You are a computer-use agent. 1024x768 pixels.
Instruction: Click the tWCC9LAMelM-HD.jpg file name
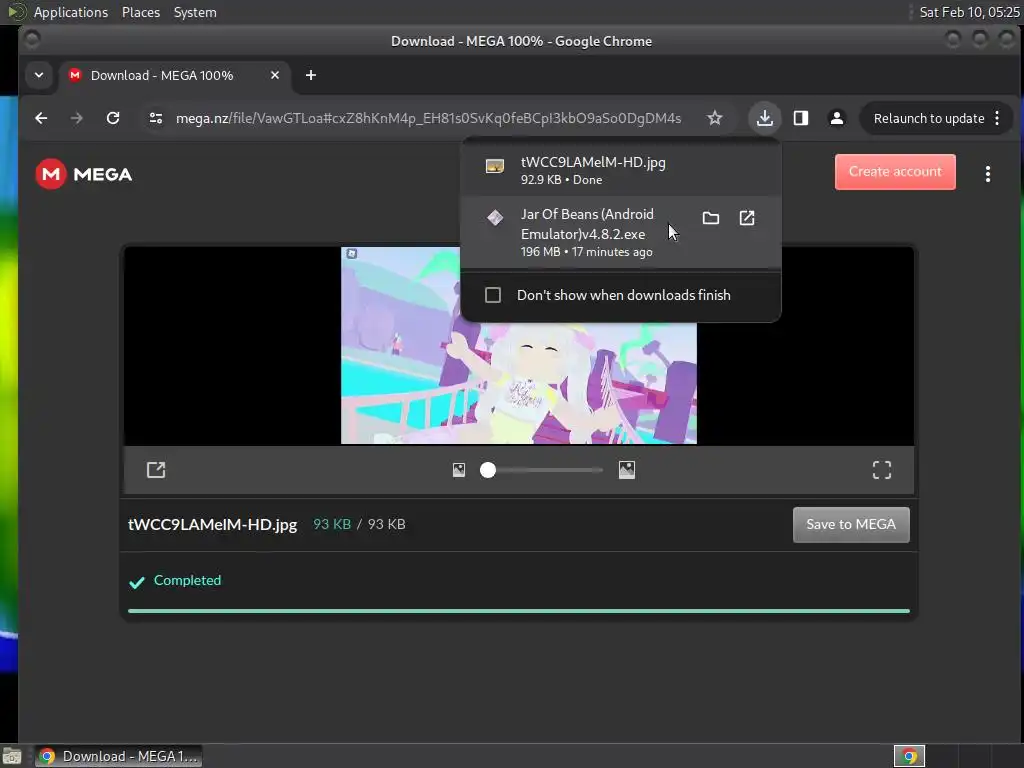pos(212,524)
